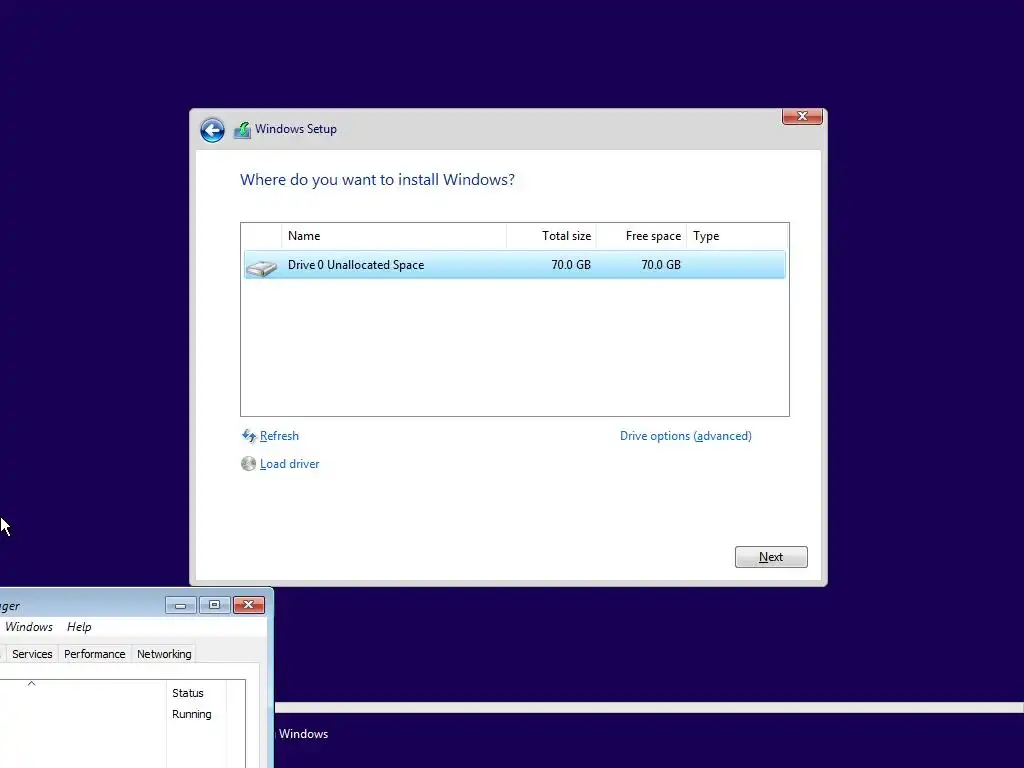The height and width of the screenshot is (768, 1024).
Task: Close the Windows Setup dialog
Action: point(802,116)
